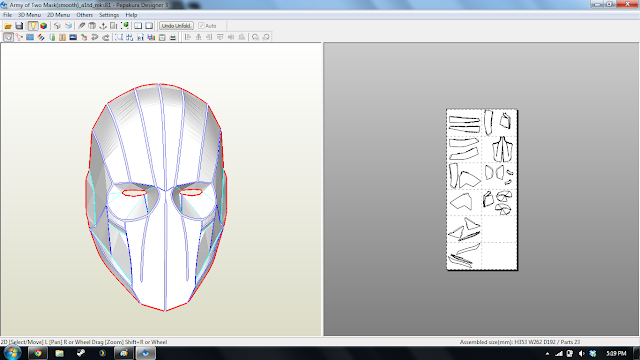Screen dimensions: 640x360
Task: Click the landscape image icon
Action: point(73,37)
